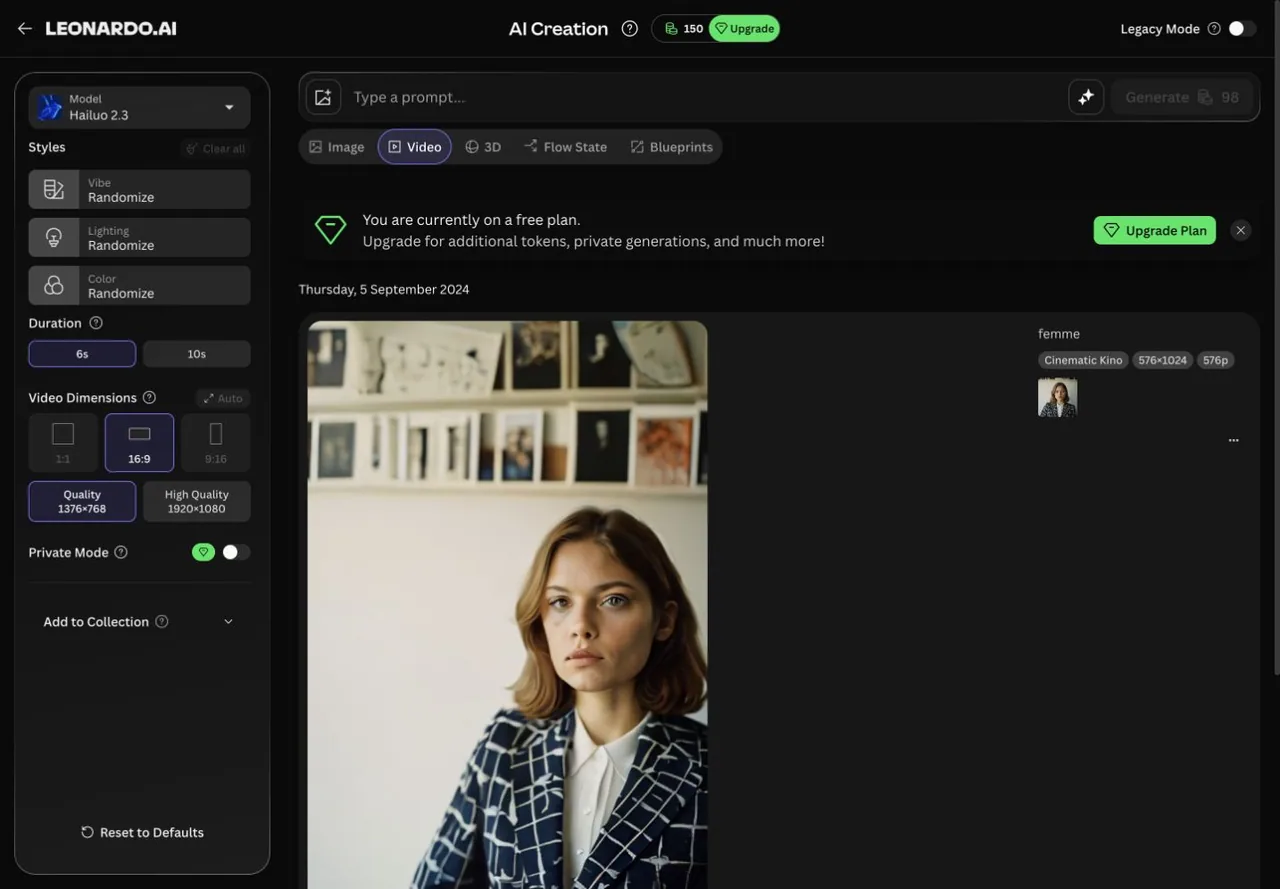This screenshot has width=1280, height=889.
Task: Click the prompt enhance sparkle icon
Action: click(x=1086, y=97)
